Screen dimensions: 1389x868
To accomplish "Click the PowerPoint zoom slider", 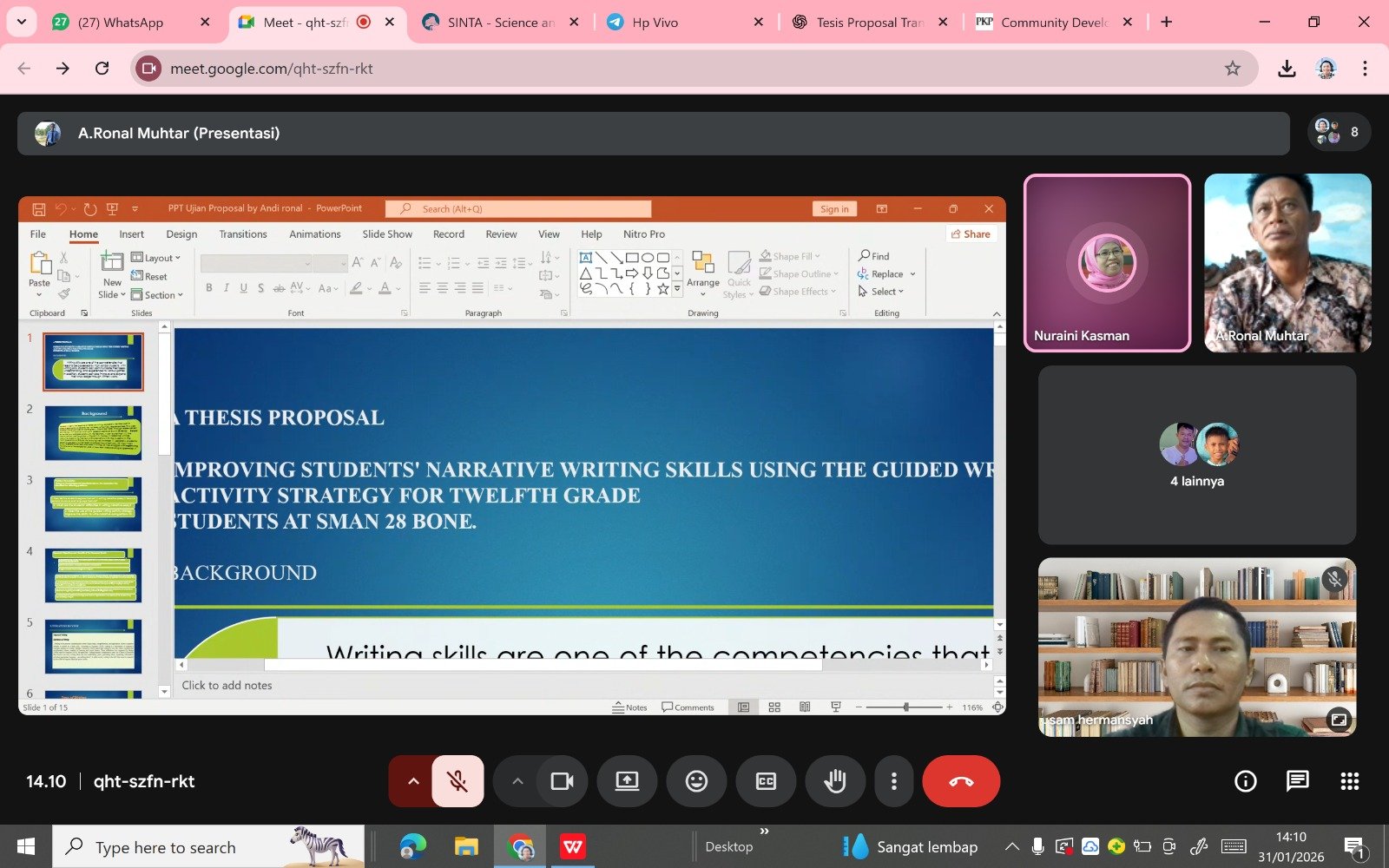I will [x=905, y=707].
